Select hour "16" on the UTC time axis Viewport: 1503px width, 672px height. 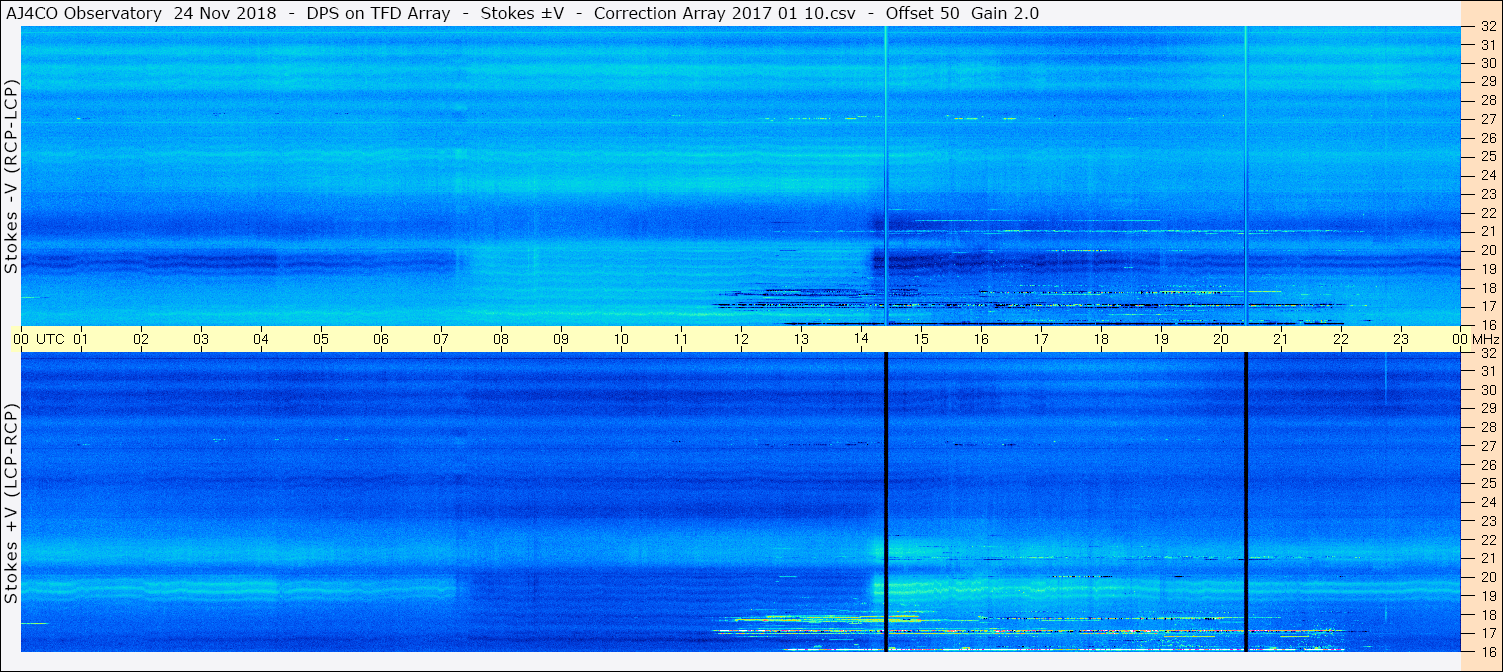point(981,339)
